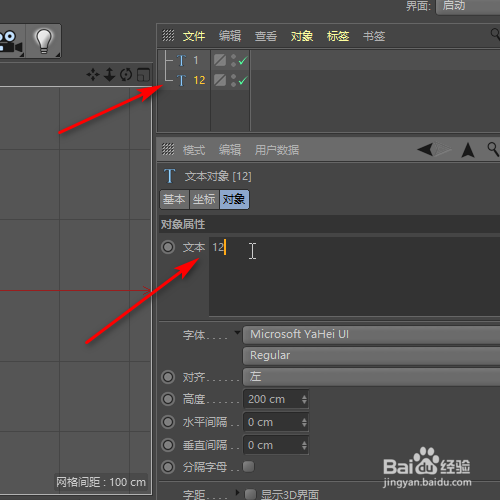This screenshot has width=500, height=500.
Task: Open the 编辑 menu in object manager
Action: pyautogui.click(x=230, y=36)
